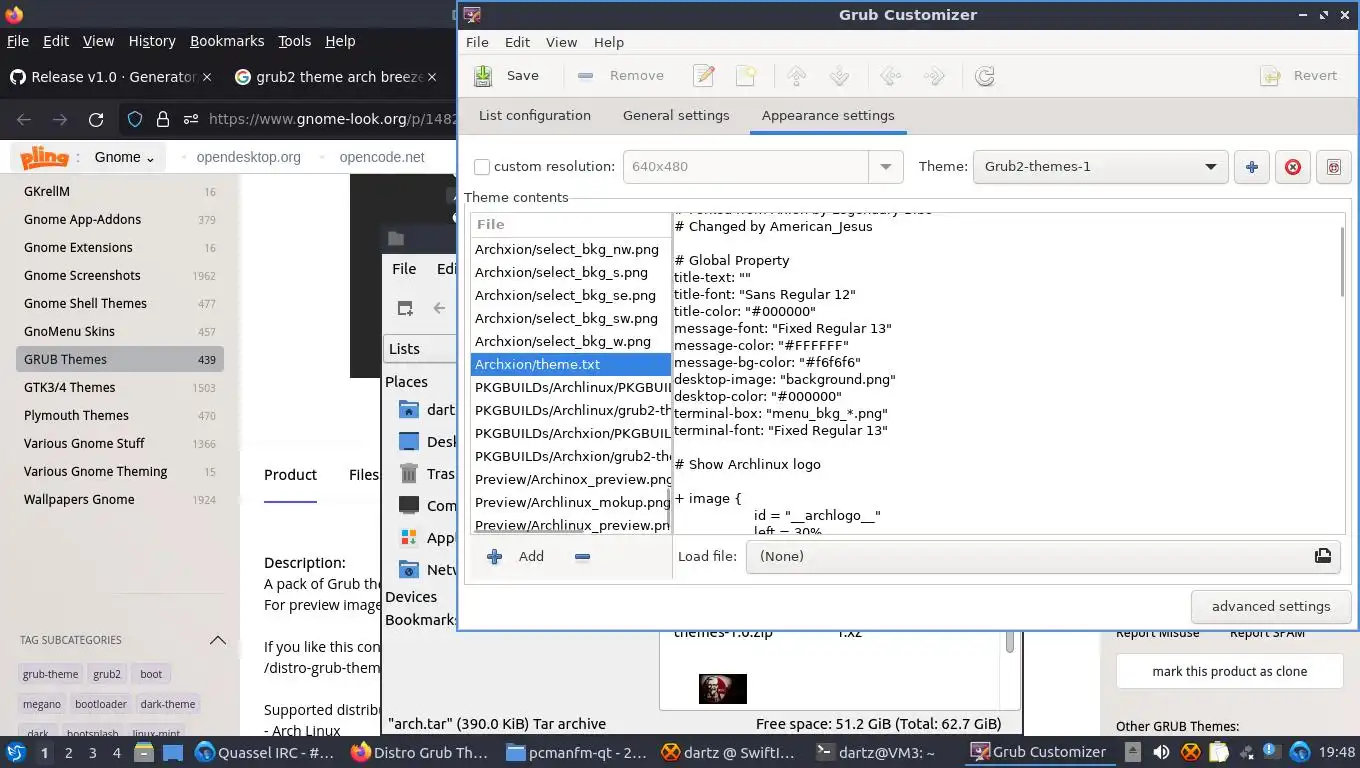Open the File menu in Grub Customizer
Image resolution: width=1360 pixels, height=768 pixels.
477,42
